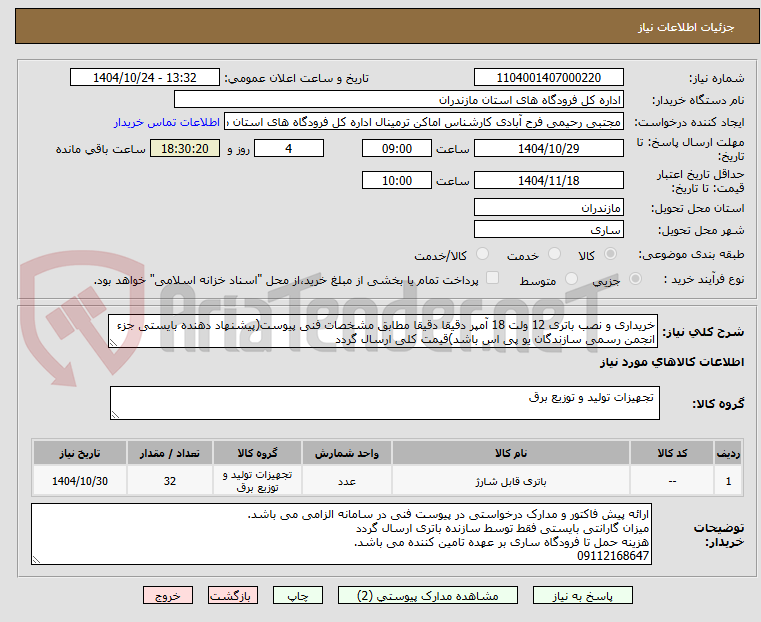Click the شماره نیاز field 1104001407000220
This screenshot has height=622, width=761.
coord(548,78)
